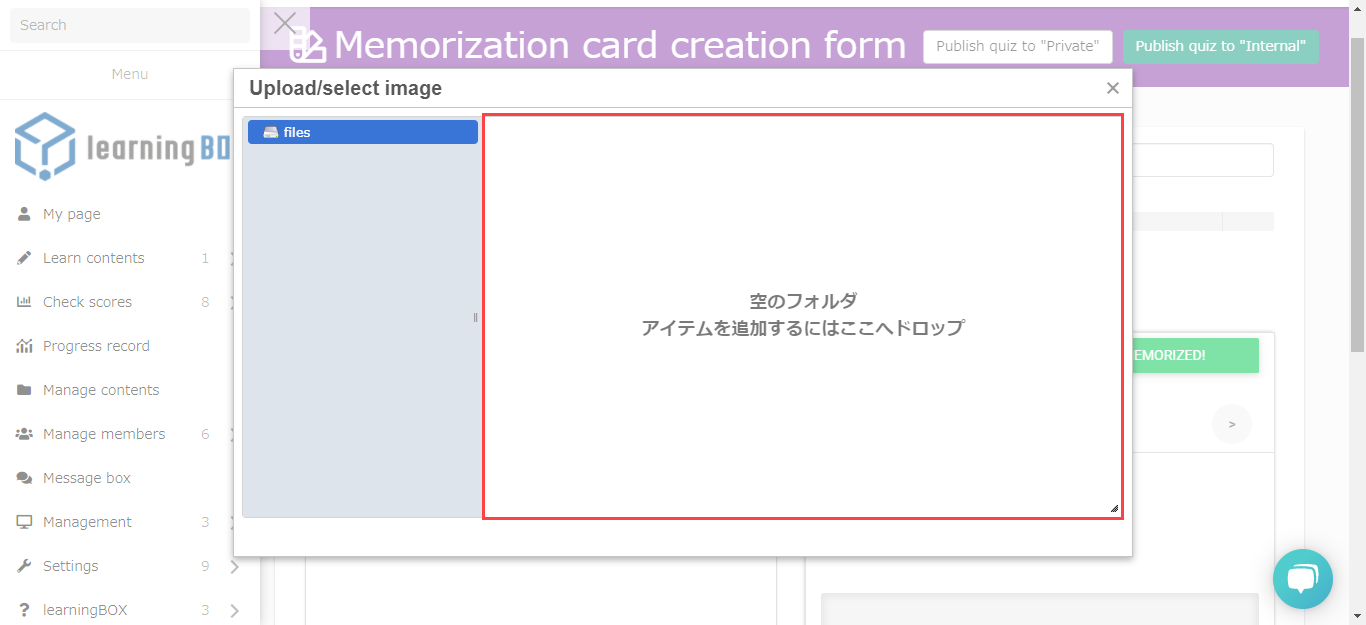Click Publish quiz to "Private" button
Image resolution: width=1366 pixels, height=625 pixels.
tap(1018, 46)
